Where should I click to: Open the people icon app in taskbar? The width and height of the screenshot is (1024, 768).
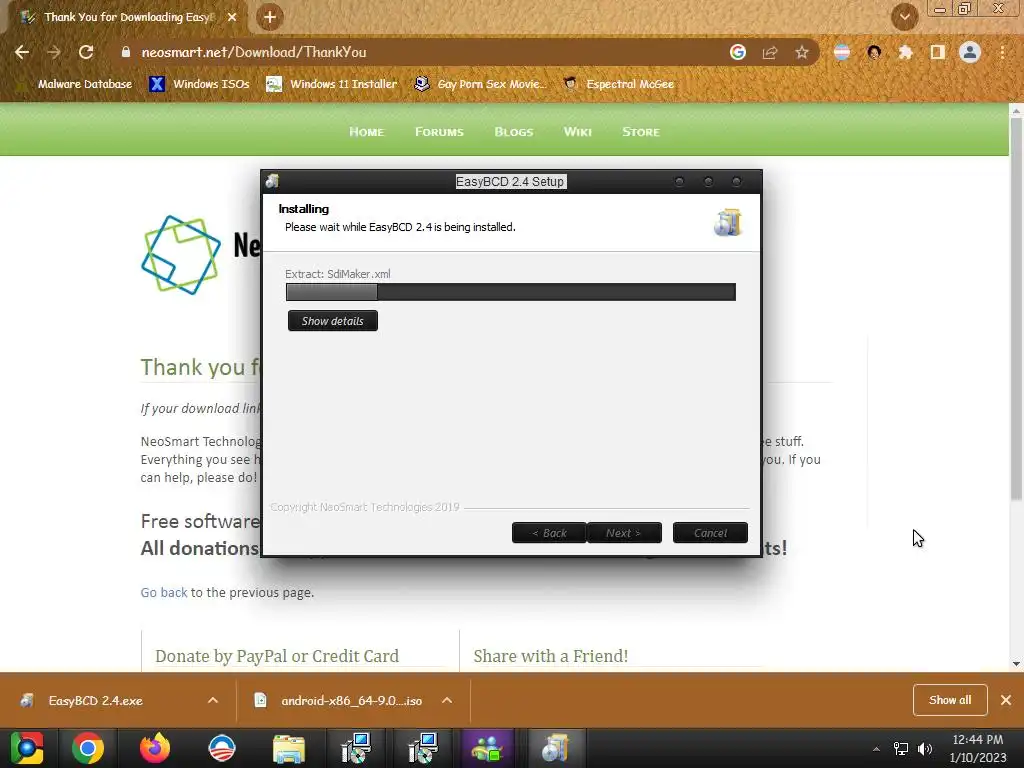[488, 748]
